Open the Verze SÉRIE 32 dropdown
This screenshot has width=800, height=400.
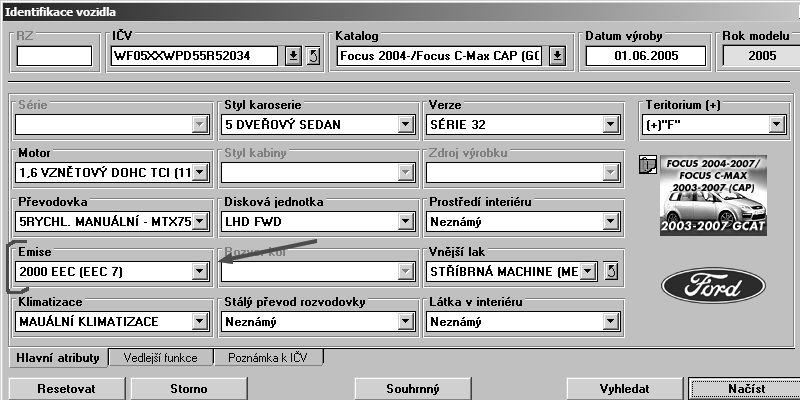610,125
